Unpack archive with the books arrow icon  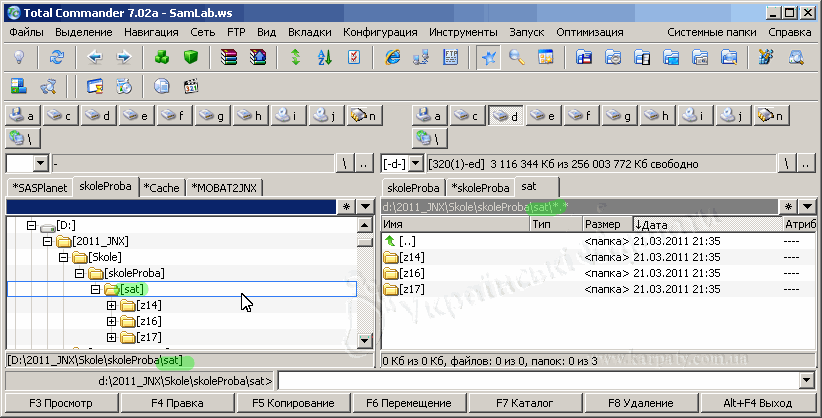(258, 57)
